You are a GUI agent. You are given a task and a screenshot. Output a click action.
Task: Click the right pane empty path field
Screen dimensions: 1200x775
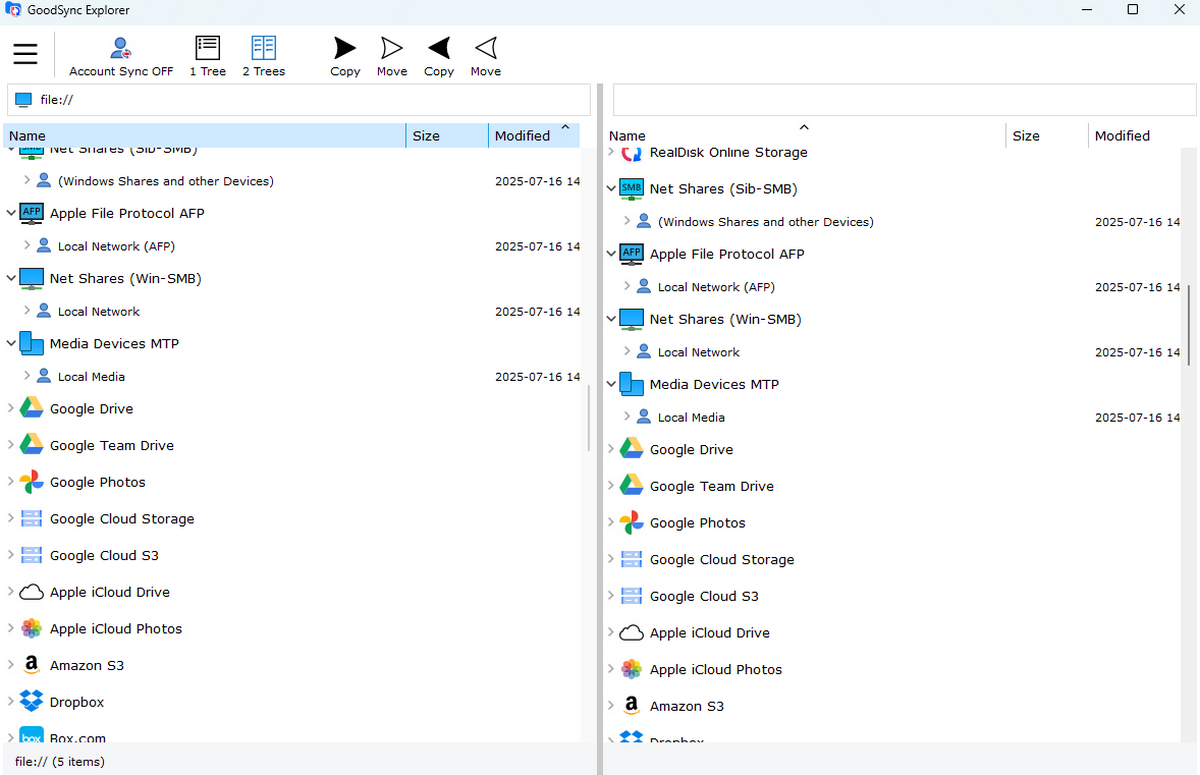(x=903, y=100)
